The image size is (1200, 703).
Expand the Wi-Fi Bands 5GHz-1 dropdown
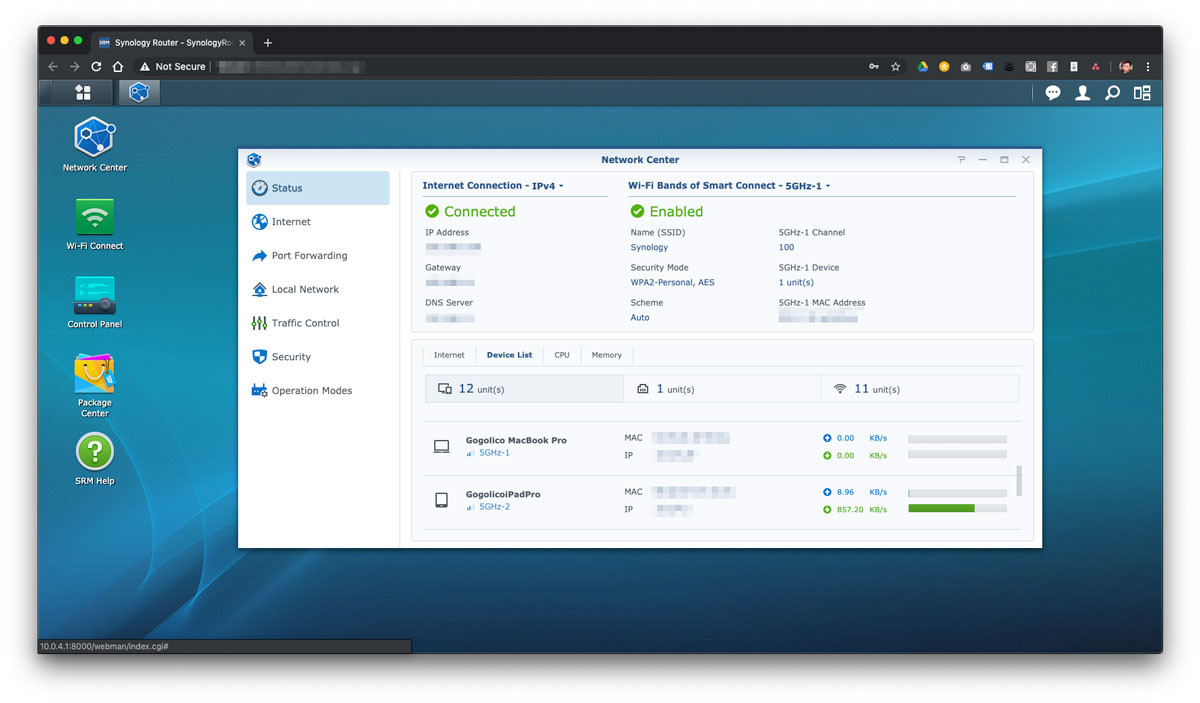click(x=729, y=186)
